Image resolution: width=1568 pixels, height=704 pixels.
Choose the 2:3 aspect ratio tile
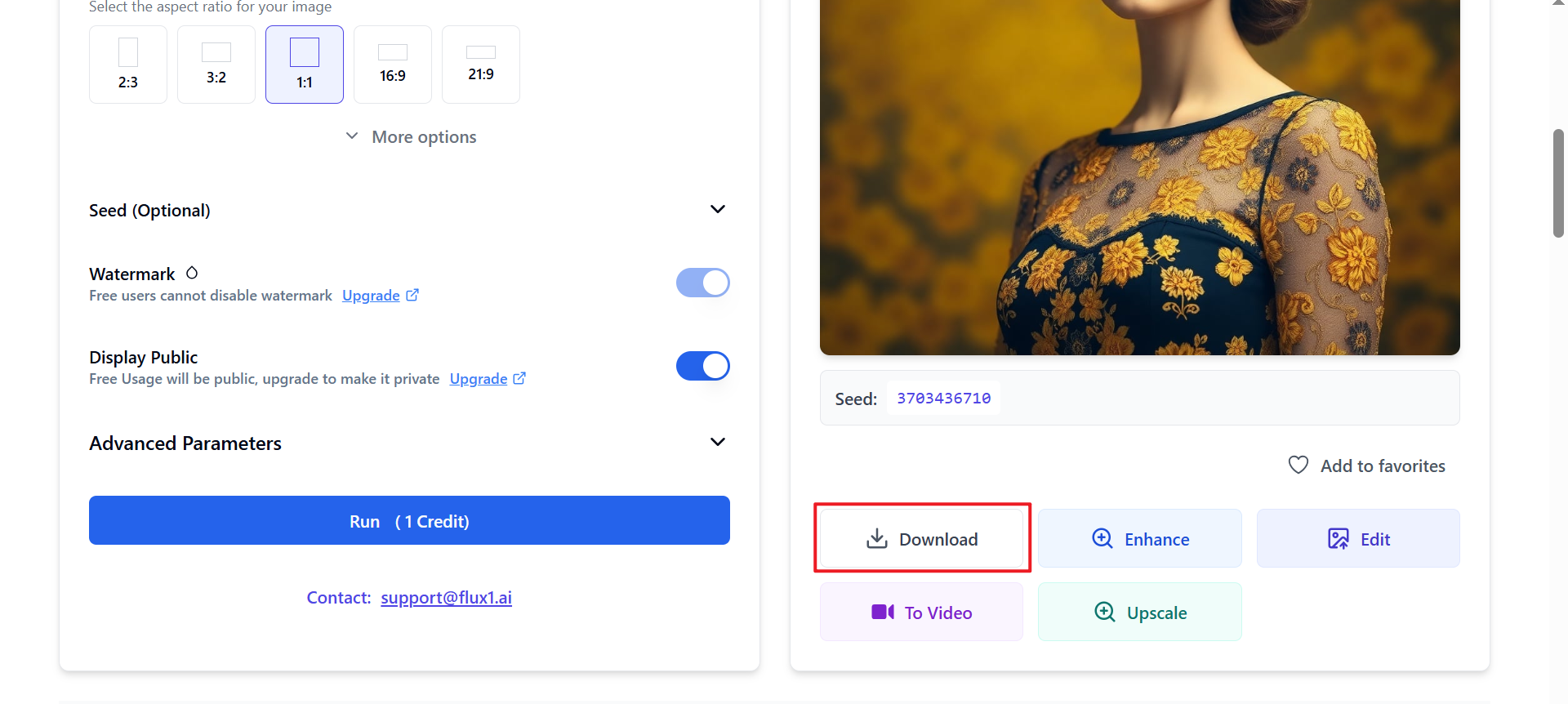128,65
